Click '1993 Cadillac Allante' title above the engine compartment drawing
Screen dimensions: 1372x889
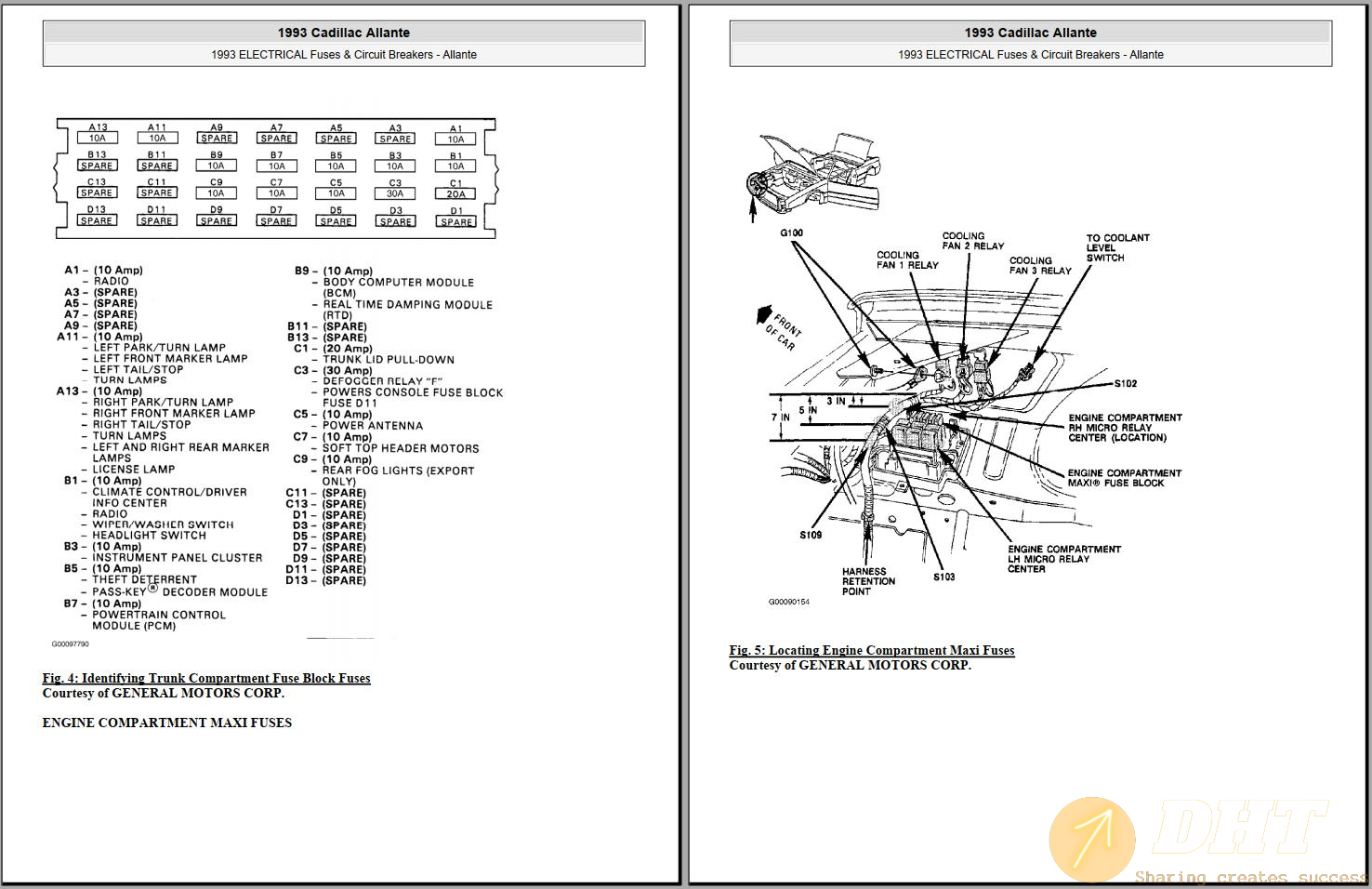pyautogui.click(x=1031, y=33)
